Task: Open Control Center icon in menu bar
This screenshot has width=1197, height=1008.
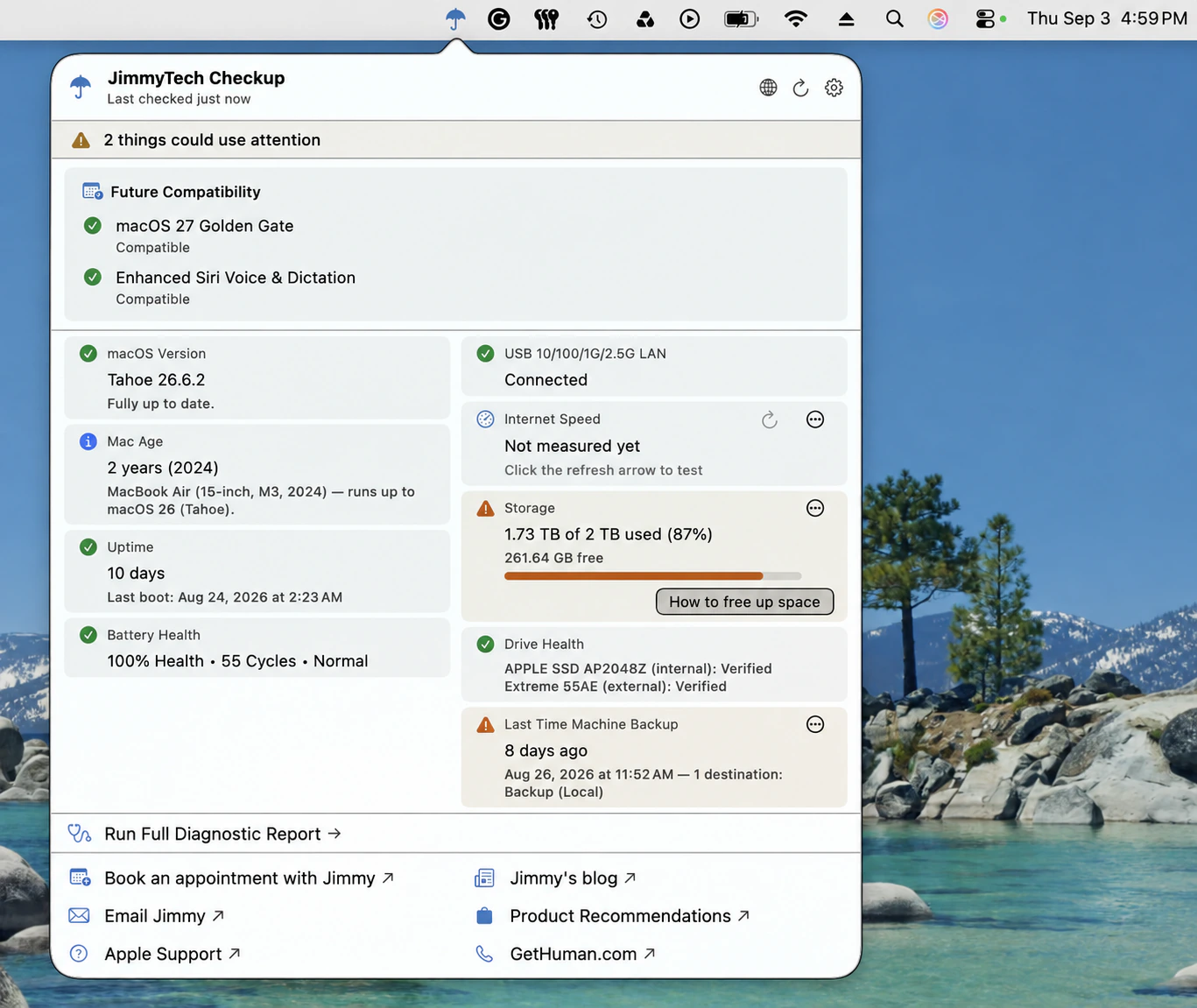Action: pos(986,18)
